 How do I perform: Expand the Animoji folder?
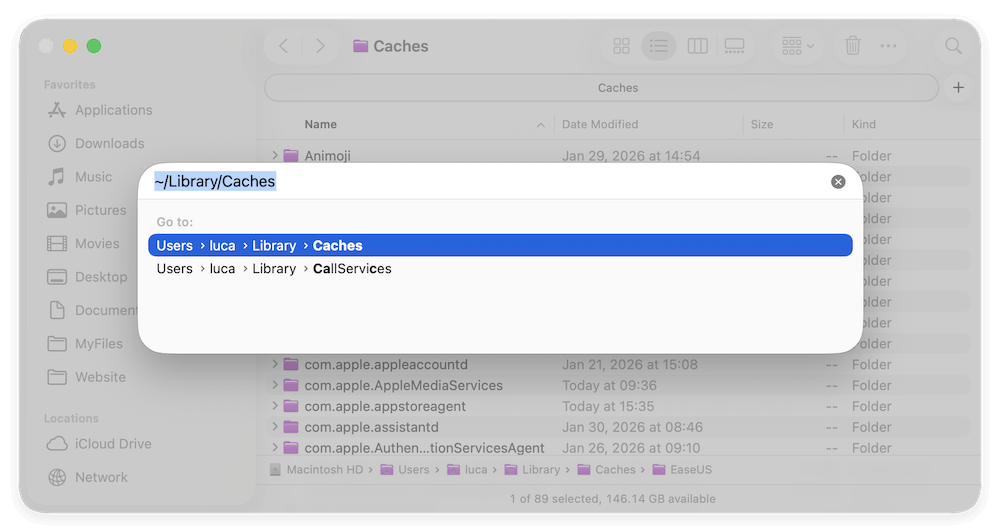pyautogui.click(x=274, y=155)
